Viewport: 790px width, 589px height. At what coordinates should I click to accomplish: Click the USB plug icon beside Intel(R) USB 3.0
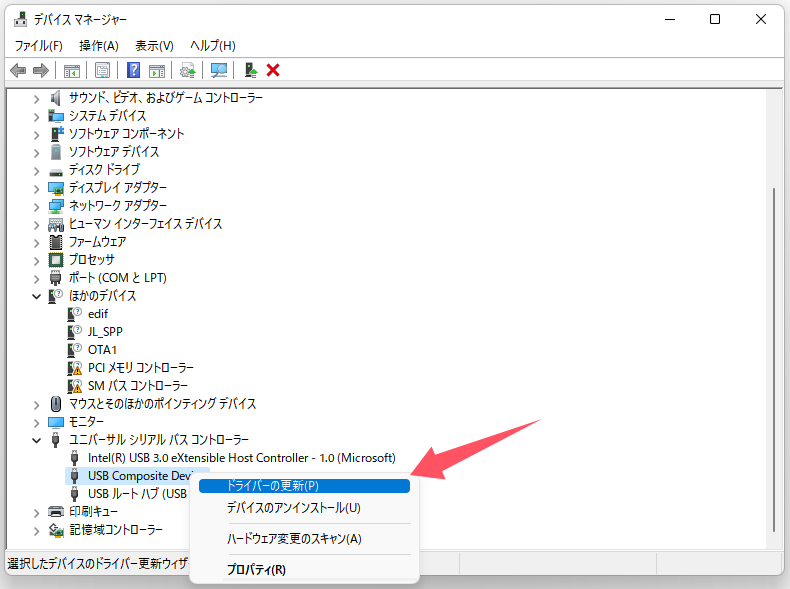(75, 458)
